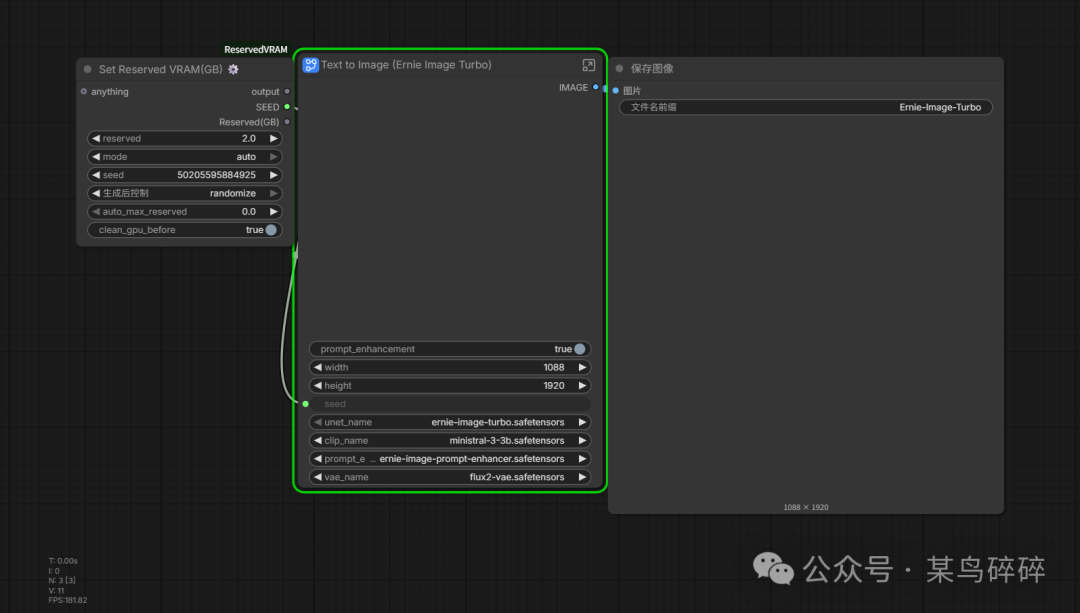Toggle the clean_gpu_before switch
The height and width of the screenshot is (613, 1080).
270,230
